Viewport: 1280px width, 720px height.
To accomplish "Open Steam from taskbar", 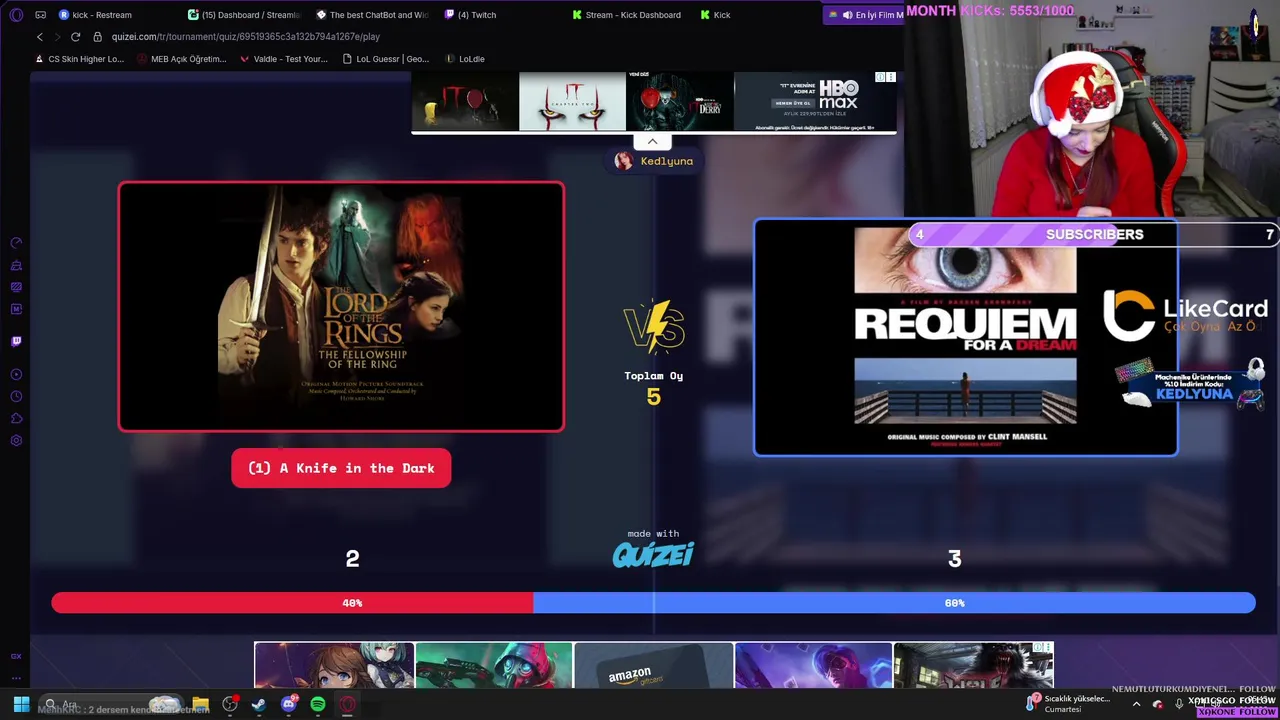I will (x=259, y=704).
